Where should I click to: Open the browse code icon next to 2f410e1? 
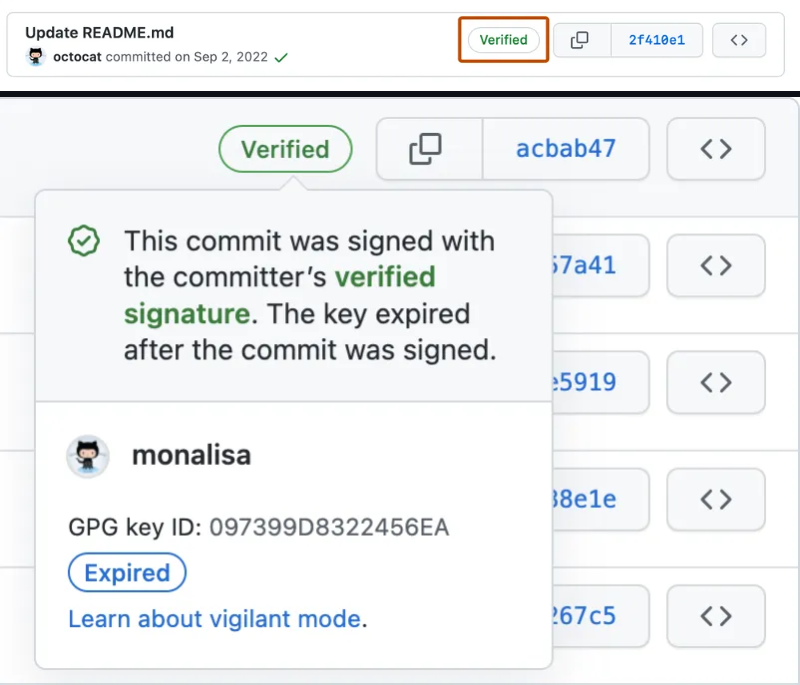tap(739, 40)
